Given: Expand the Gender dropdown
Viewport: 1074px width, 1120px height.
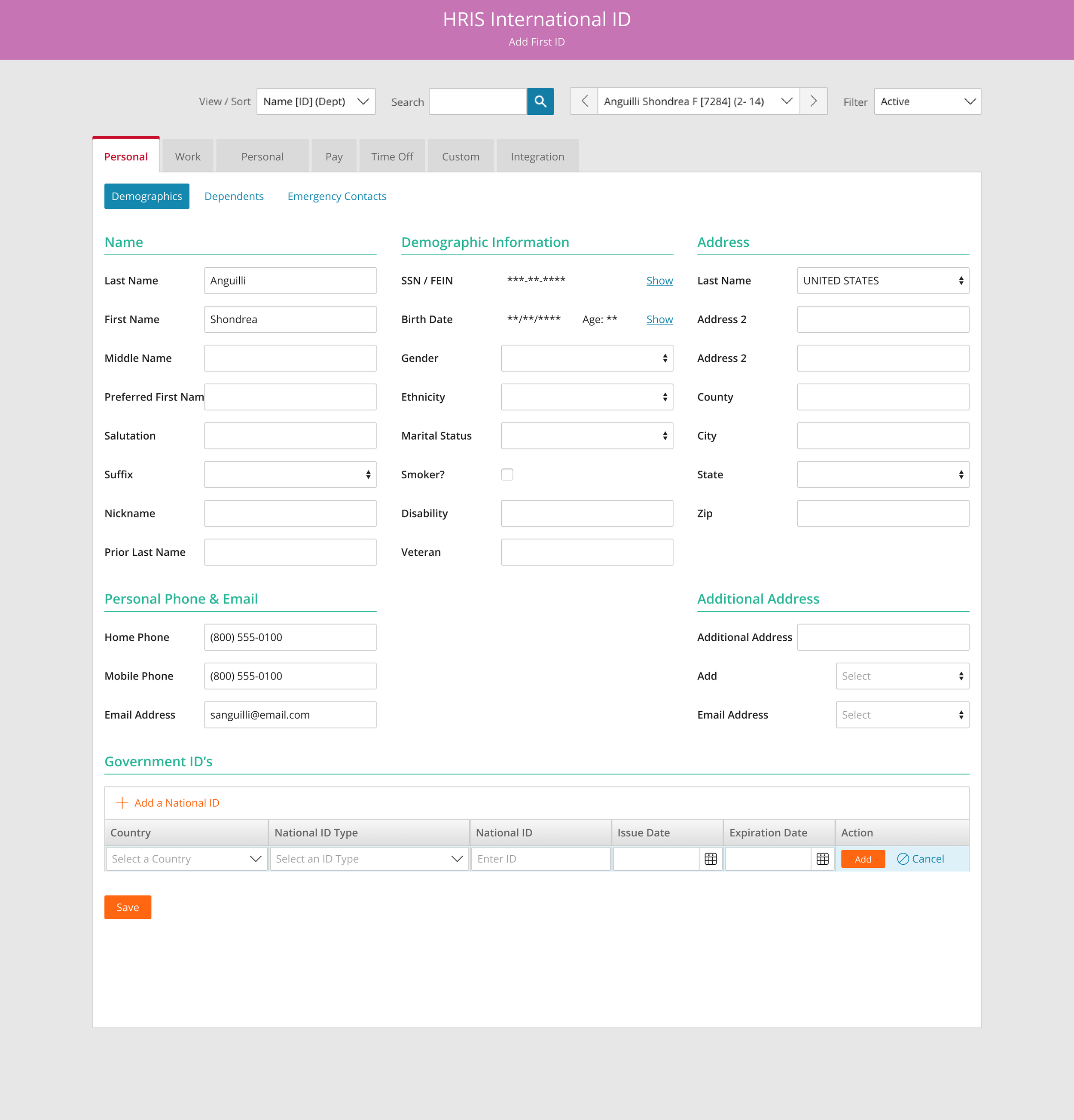Looking at the screenshot, I should tap(587, 358).
